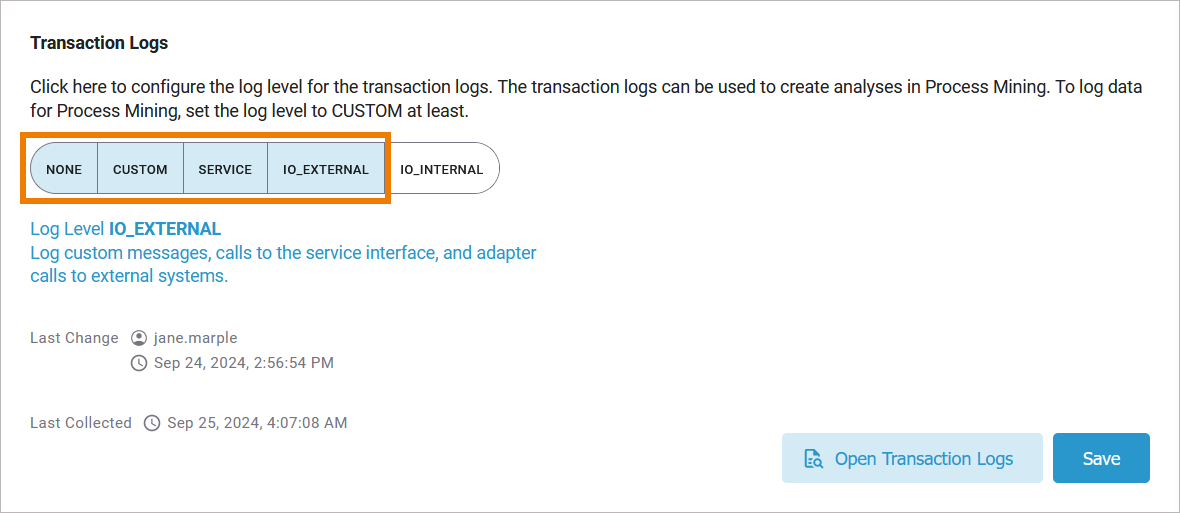Screen dimensions: 1180x513
Task: Click the clock icon beside Last Collected time
Action: coord(152,423)
